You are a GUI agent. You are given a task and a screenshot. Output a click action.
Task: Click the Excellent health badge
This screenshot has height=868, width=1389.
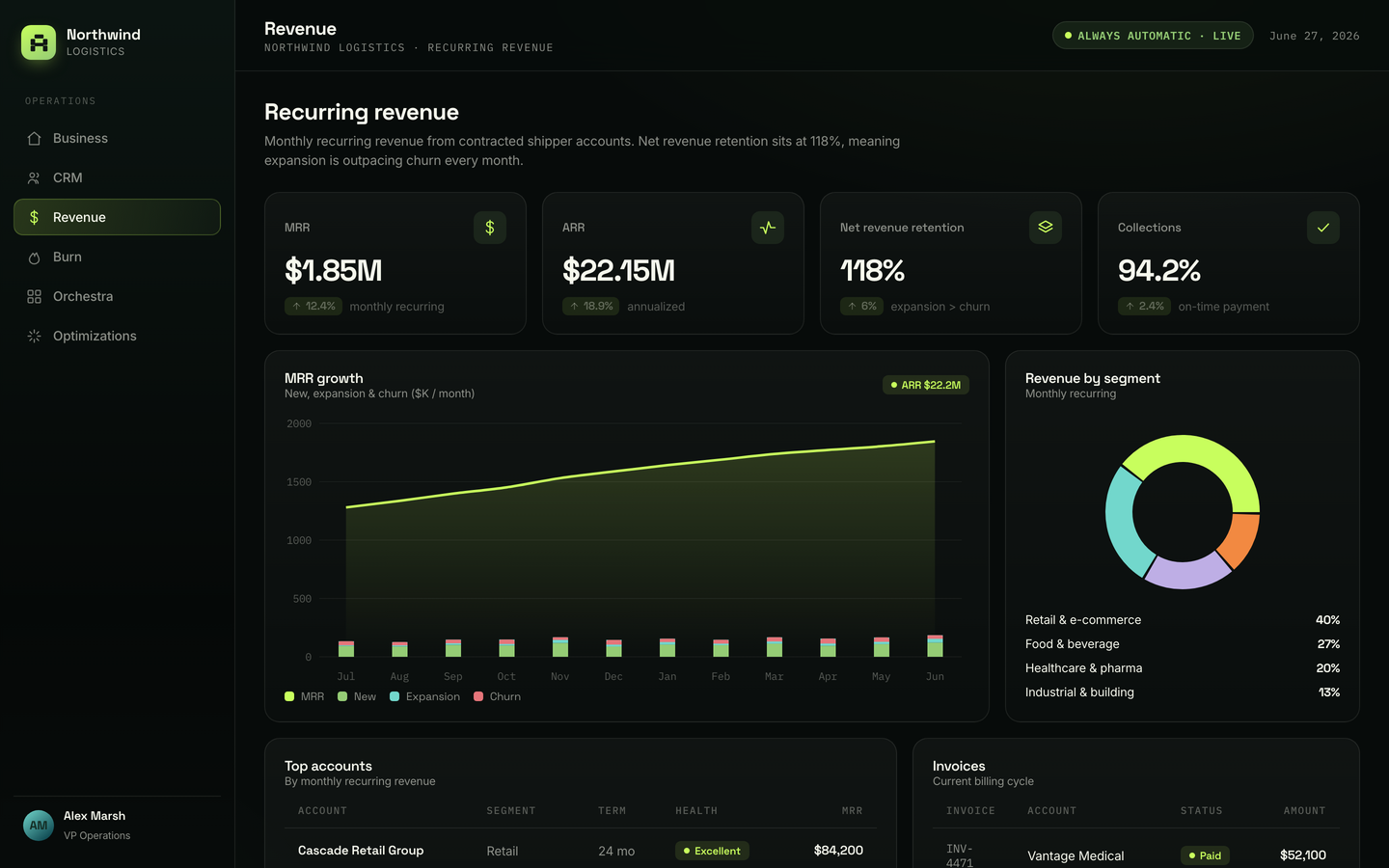712,851
